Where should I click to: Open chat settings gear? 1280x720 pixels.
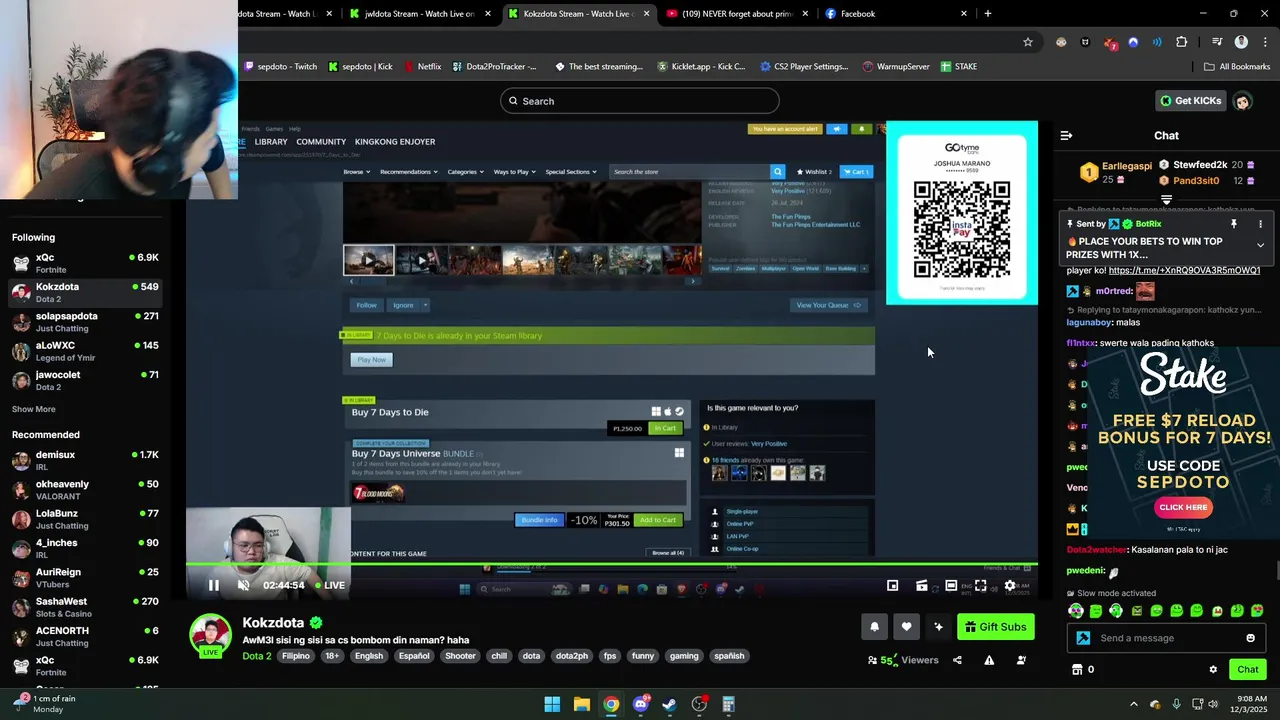pos(1213,669)
